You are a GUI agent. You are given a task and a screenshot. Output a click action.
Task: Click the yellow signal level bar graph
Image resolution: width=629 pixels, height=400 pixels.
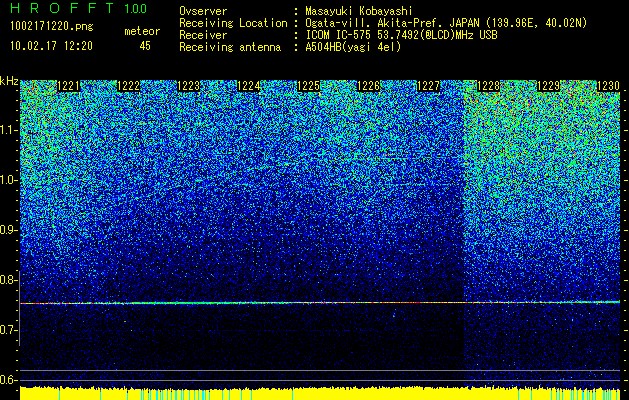tap(320, 394)
